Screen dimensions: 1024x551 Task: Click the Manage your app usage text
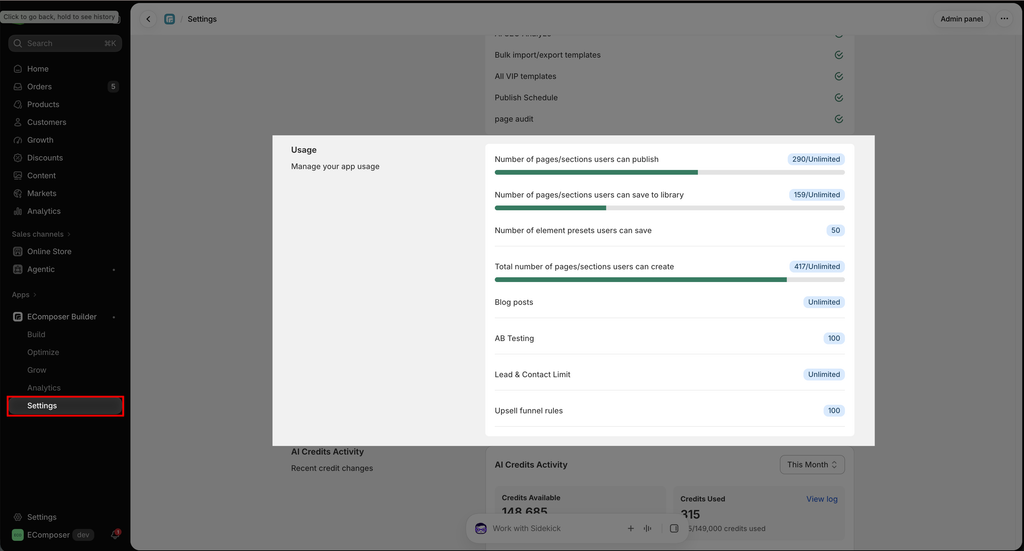[x=335, y=166]
